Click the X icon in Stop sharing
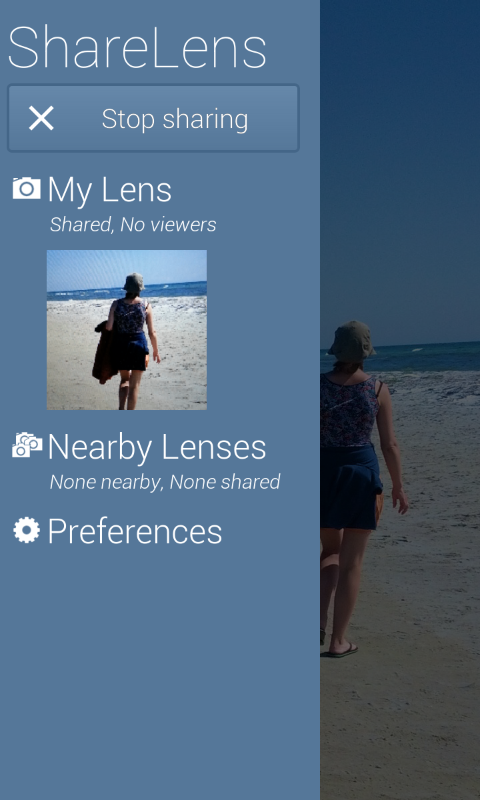Image resolution: width=480 pixels, height=800 pixels. click(x=41, y=118)
